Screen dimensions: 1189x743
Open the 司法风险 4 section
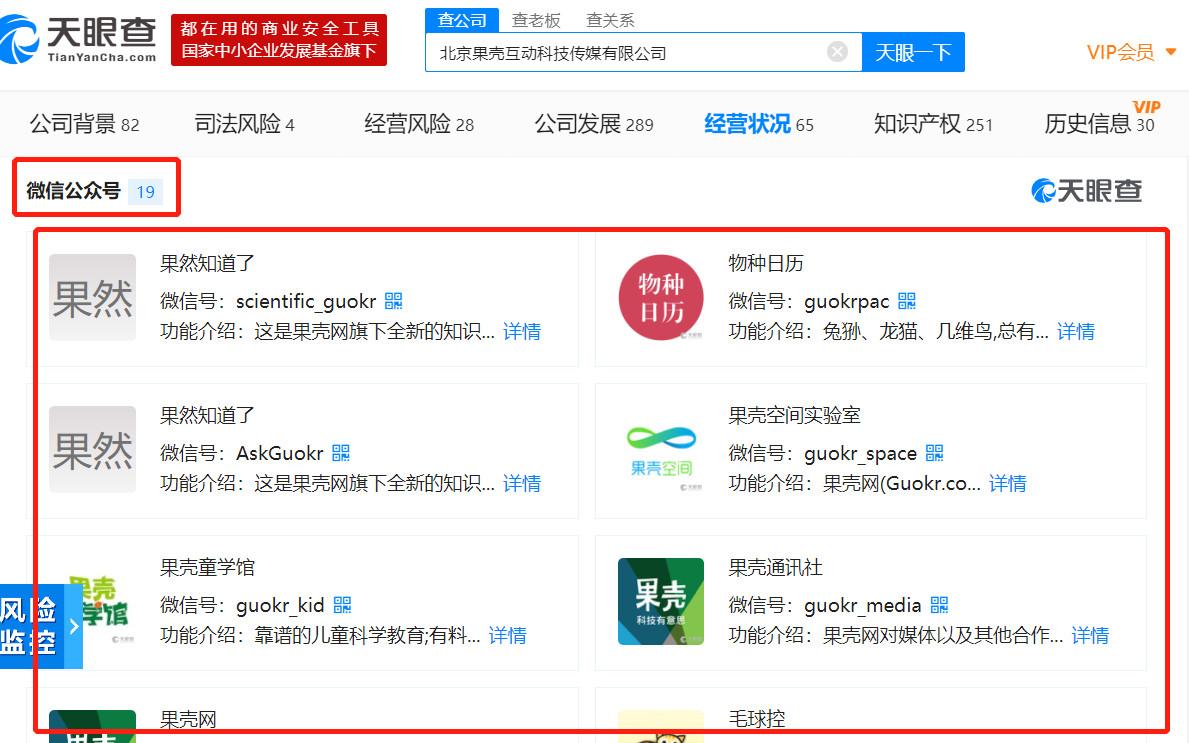[x=244, y=124]
